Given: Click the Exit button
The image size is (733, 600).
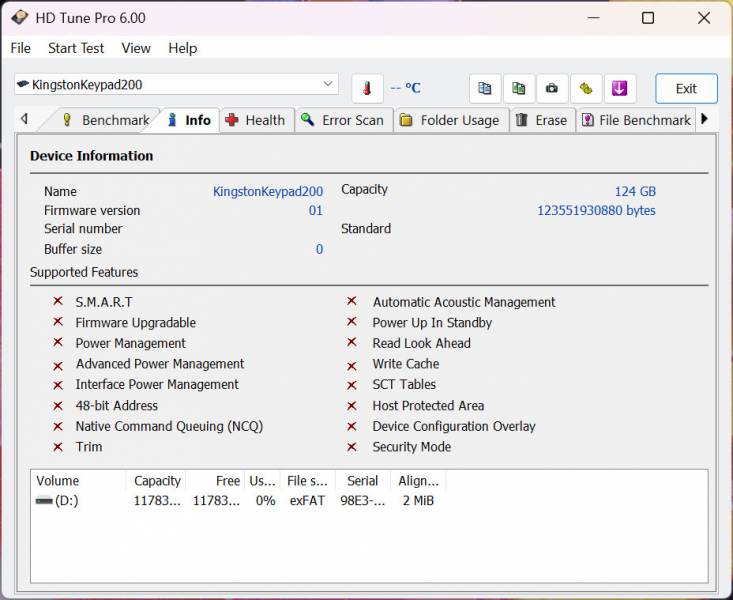Looking at the screenshot, I should click(686, 88).
